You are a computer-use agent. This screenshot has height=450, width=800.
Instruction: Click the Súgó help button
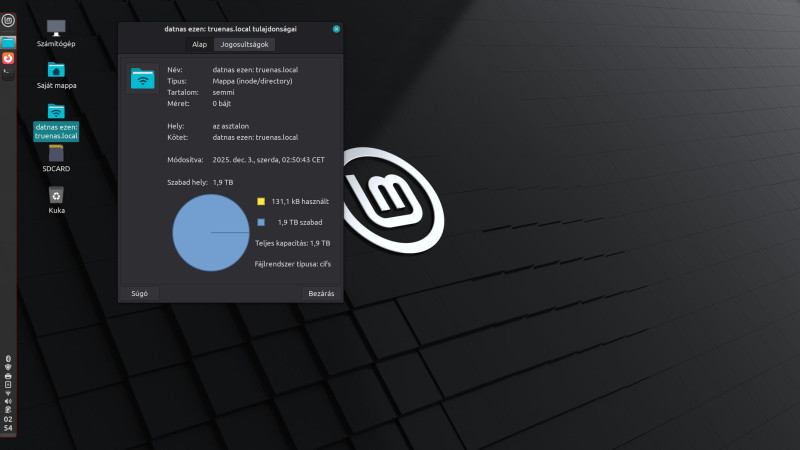coord(139,293)
